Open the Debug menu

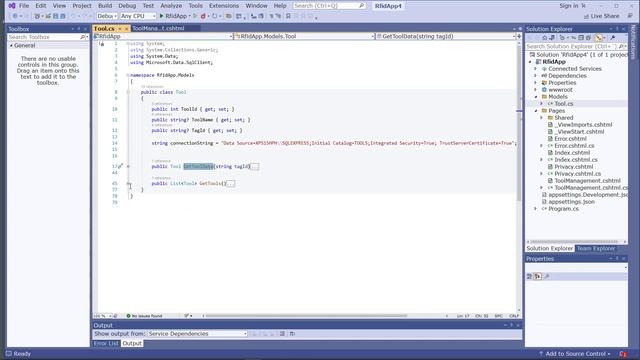click(x=127, y=6)
